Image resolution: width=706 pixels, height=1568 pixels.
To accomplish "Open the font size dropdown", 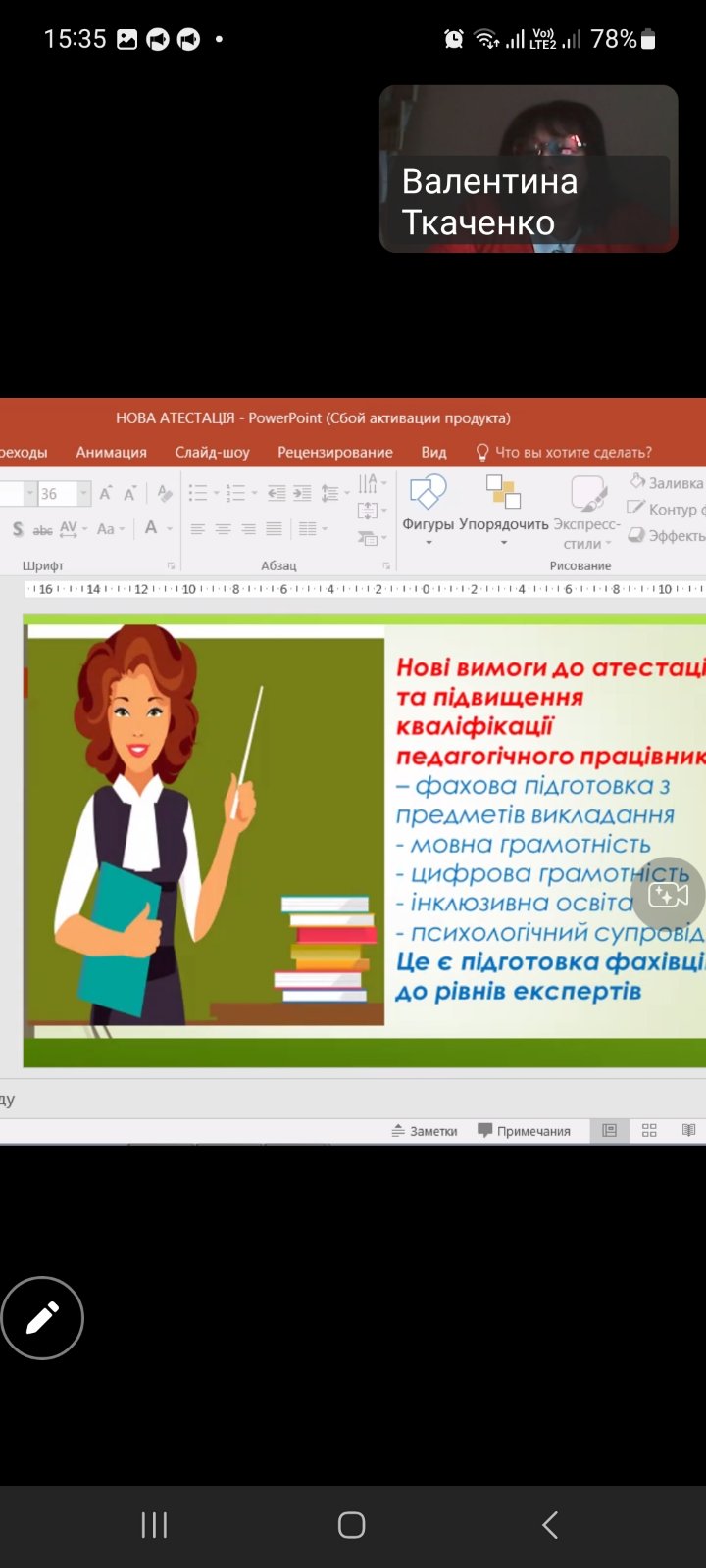I will pyautogui.click(x=83, y=494).
